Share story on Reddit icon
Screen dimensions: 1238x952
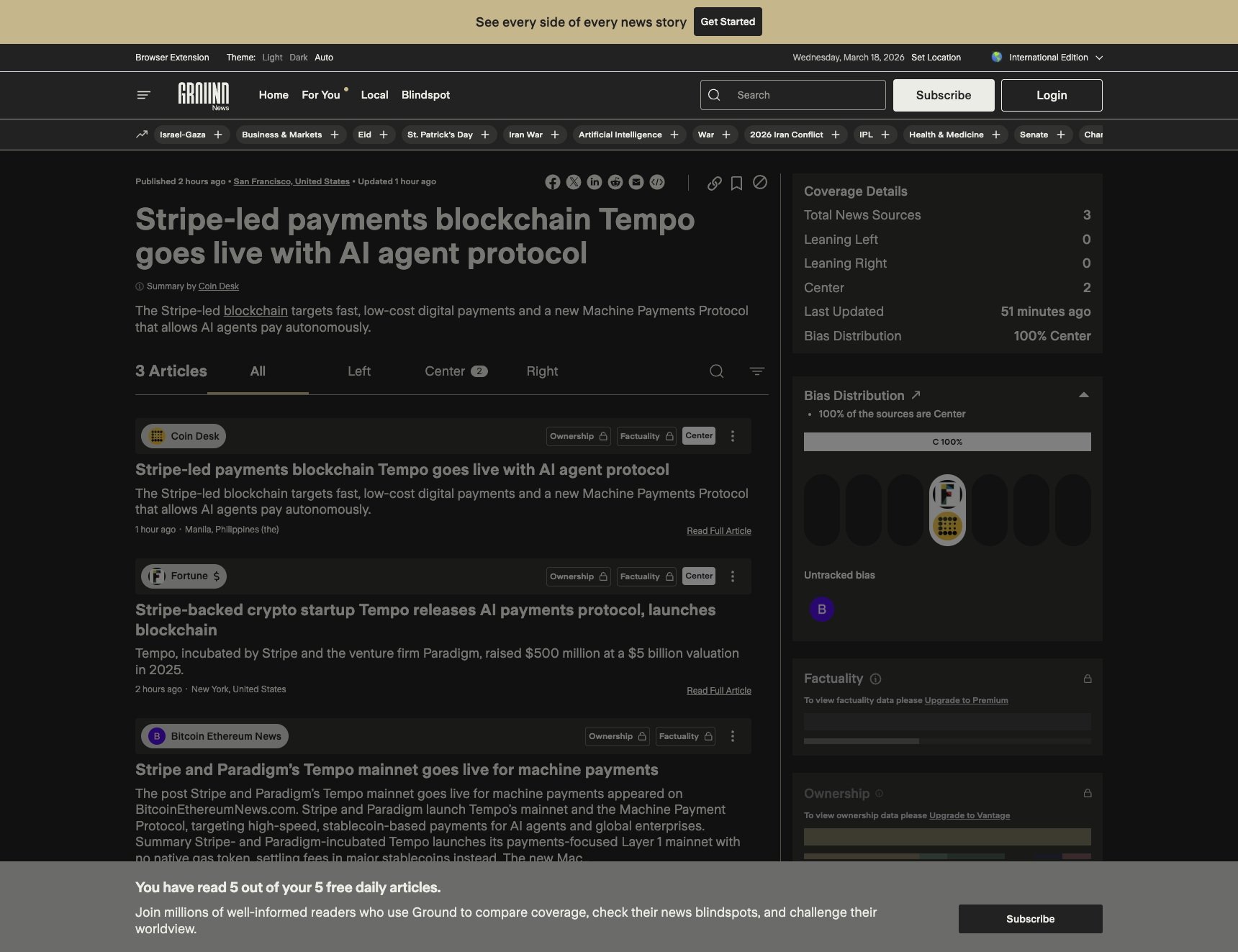click(x=615, y=183)
